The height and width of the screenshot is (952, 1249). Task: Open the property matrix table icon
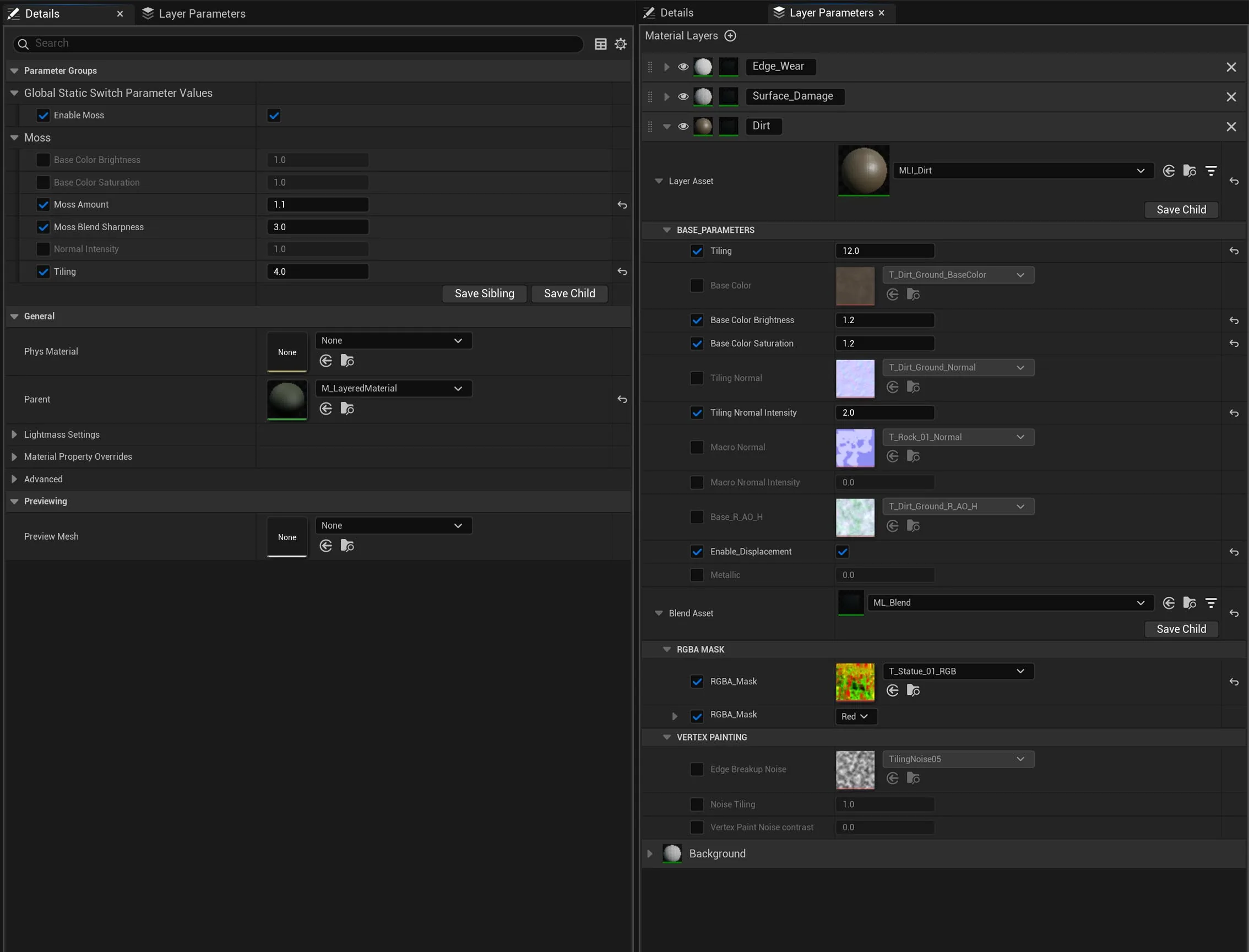[x=601, y=43]
